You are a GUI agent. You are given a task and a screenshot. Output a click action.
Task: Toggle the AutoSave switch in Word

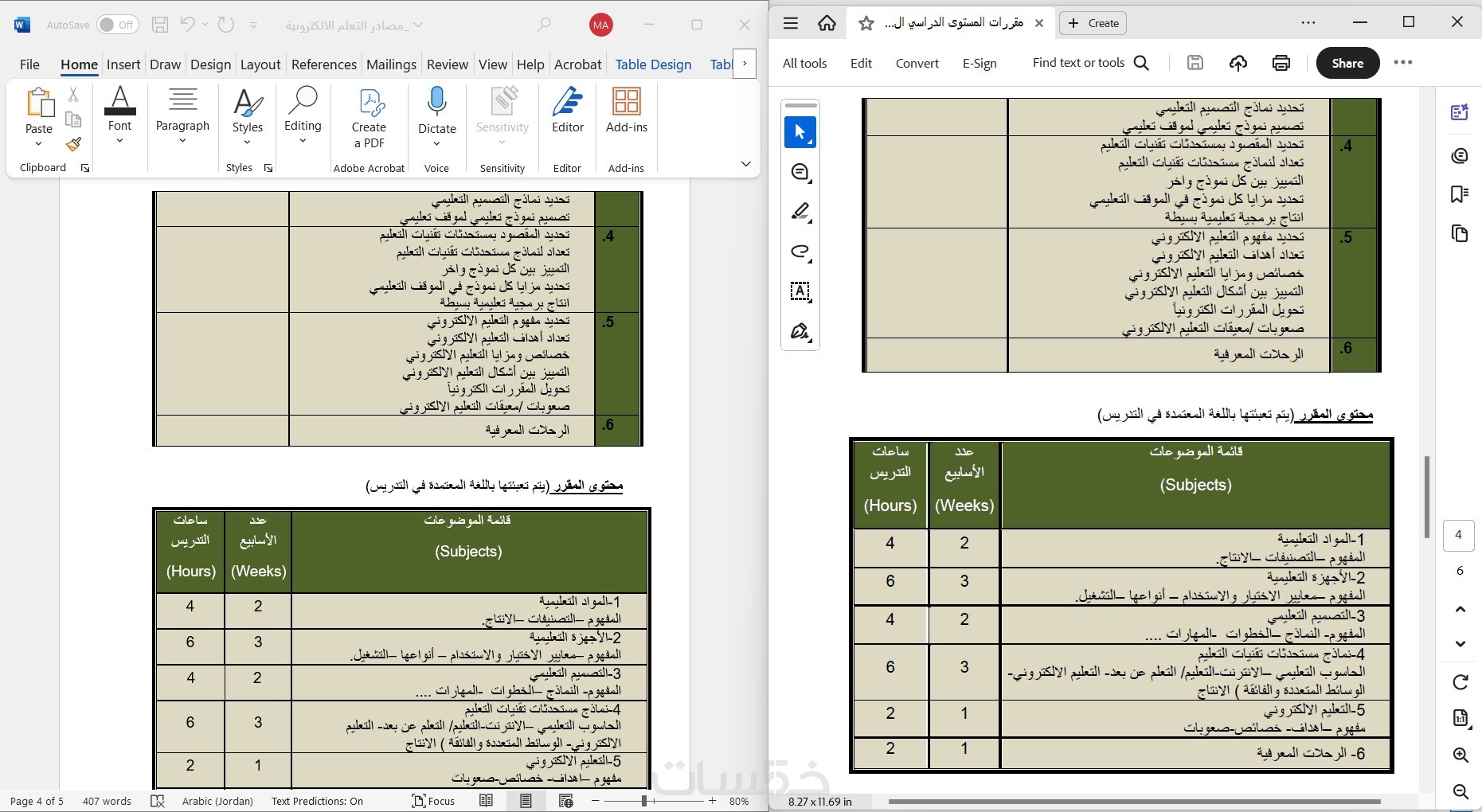pos(117,25)
